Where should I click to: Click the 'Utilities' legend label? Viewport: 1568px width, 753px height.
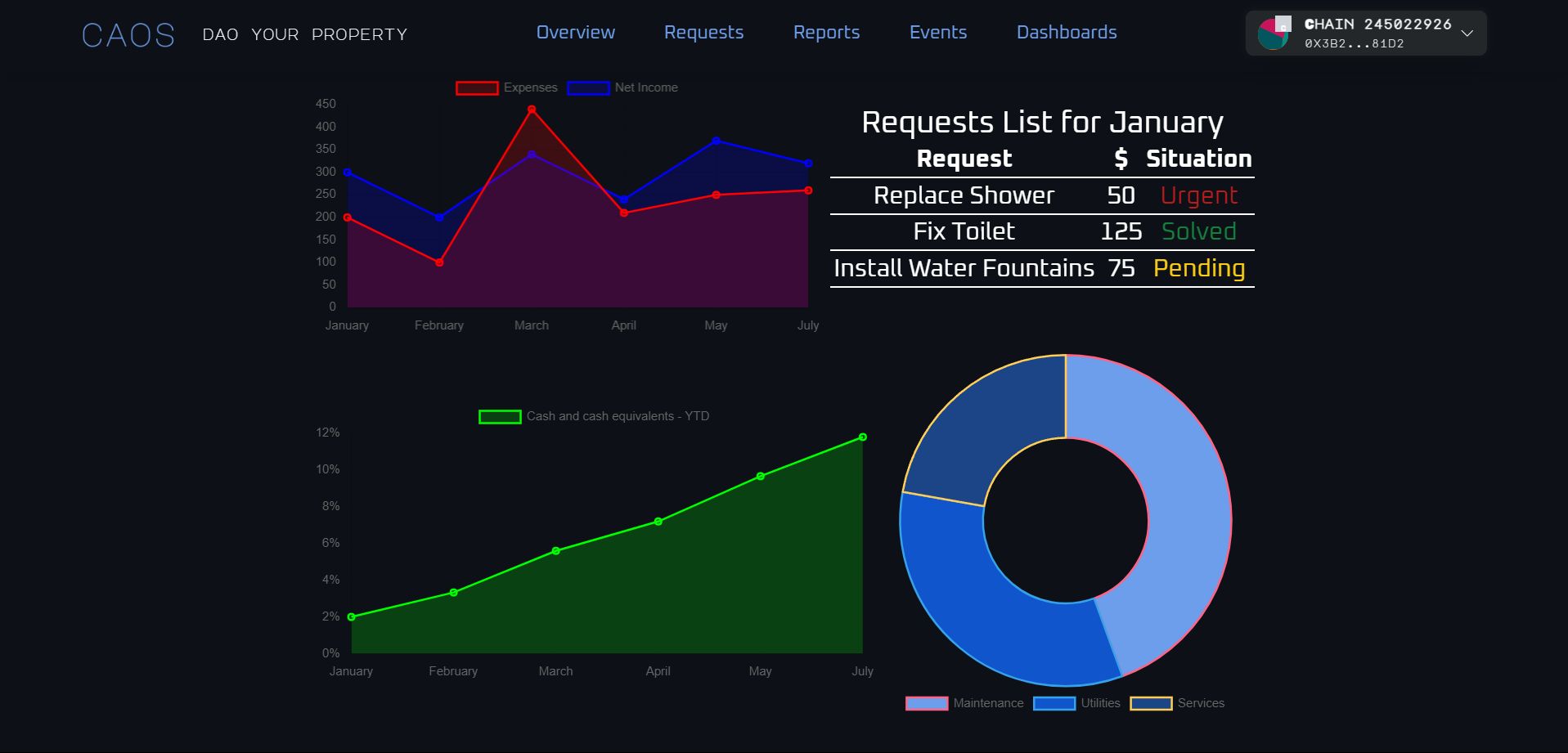coord(1100,703)
